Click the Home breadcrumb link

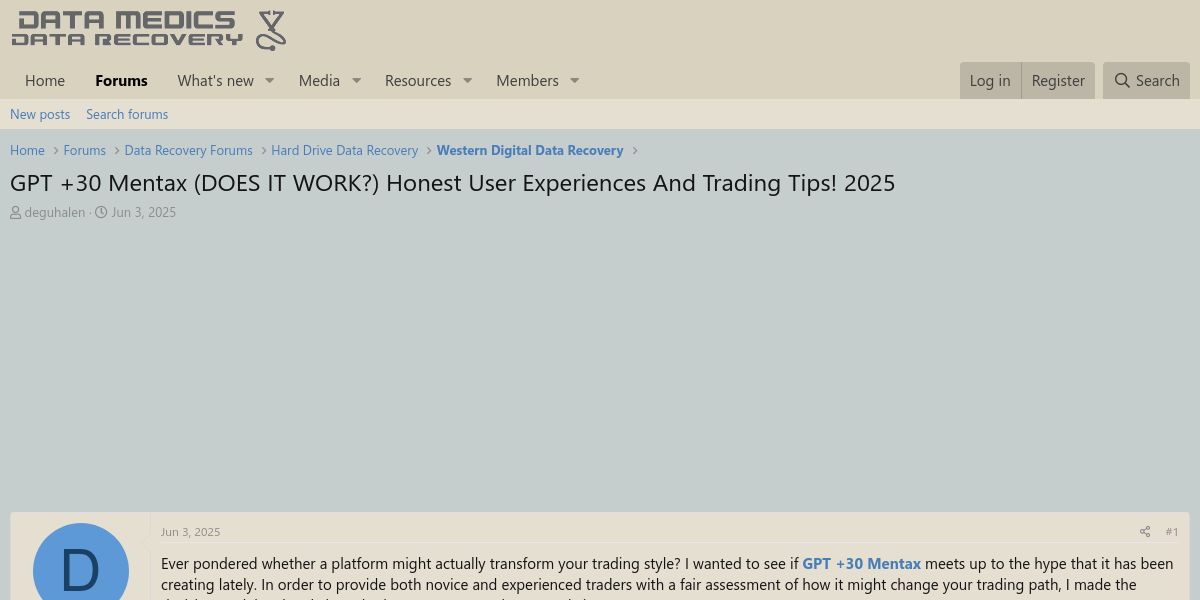27,150
